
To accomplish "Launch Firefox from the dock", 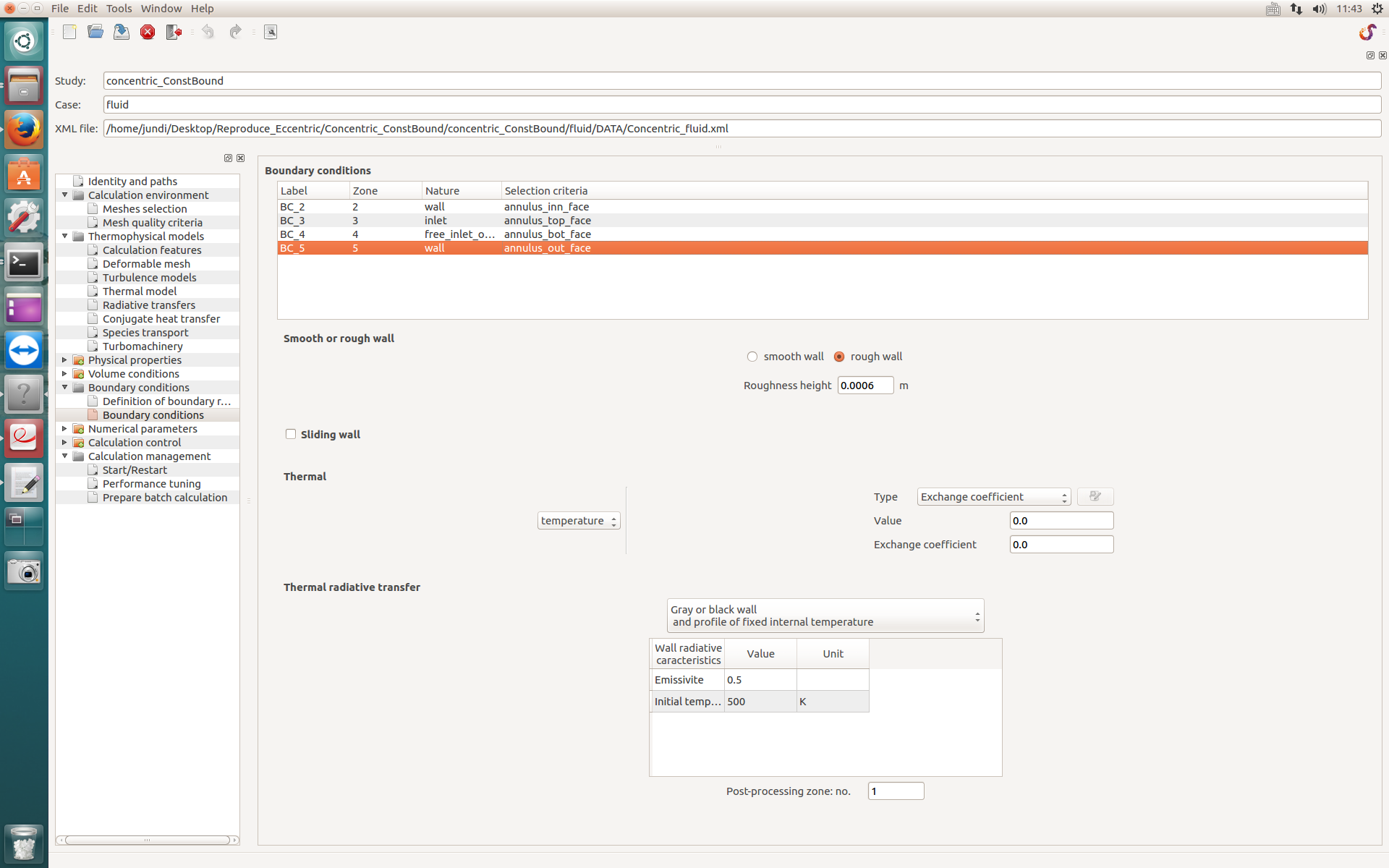I will point(24,130).
